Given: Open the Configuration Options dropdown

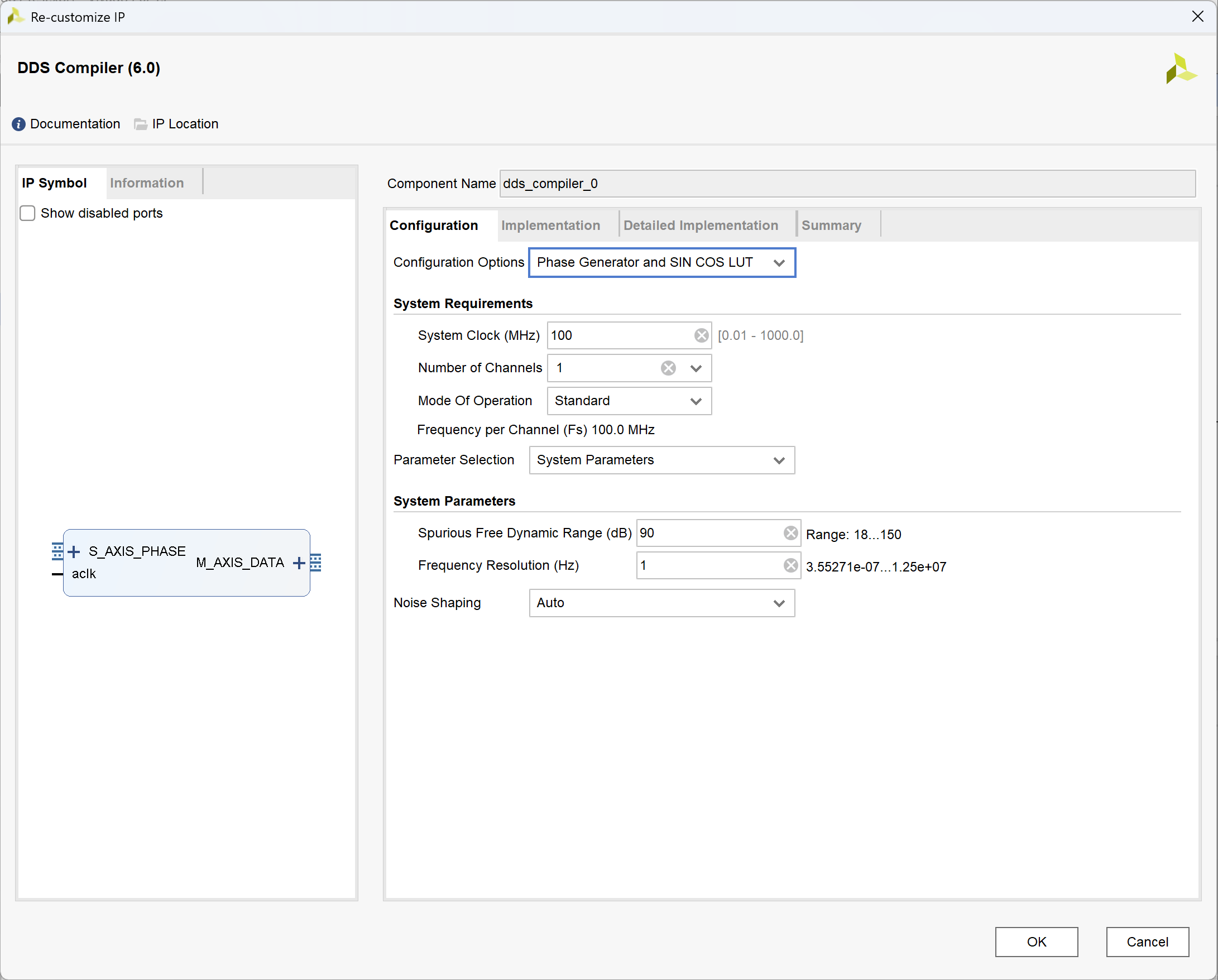Looking at the screenshot, I should 662,263.
